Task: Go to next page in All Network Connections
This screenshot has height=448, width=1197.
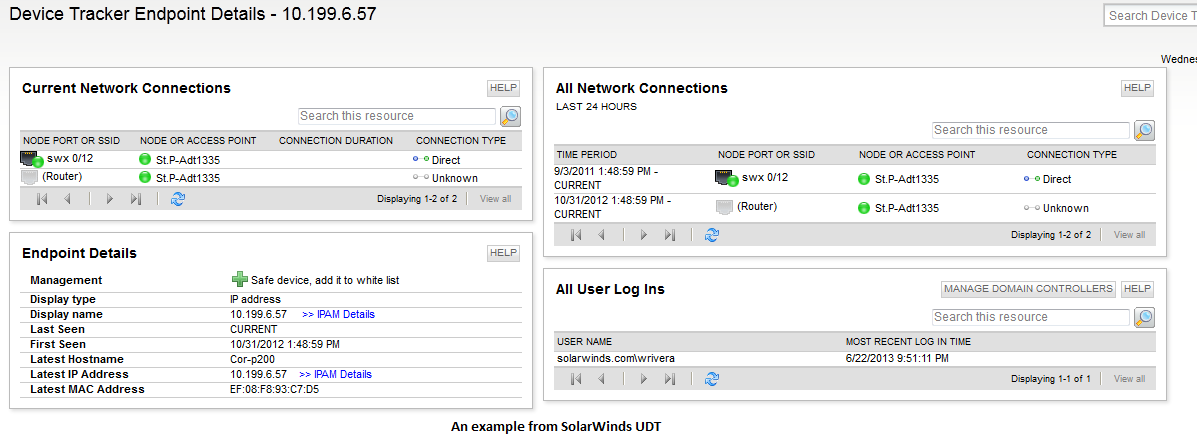Action: click(644, 235)
